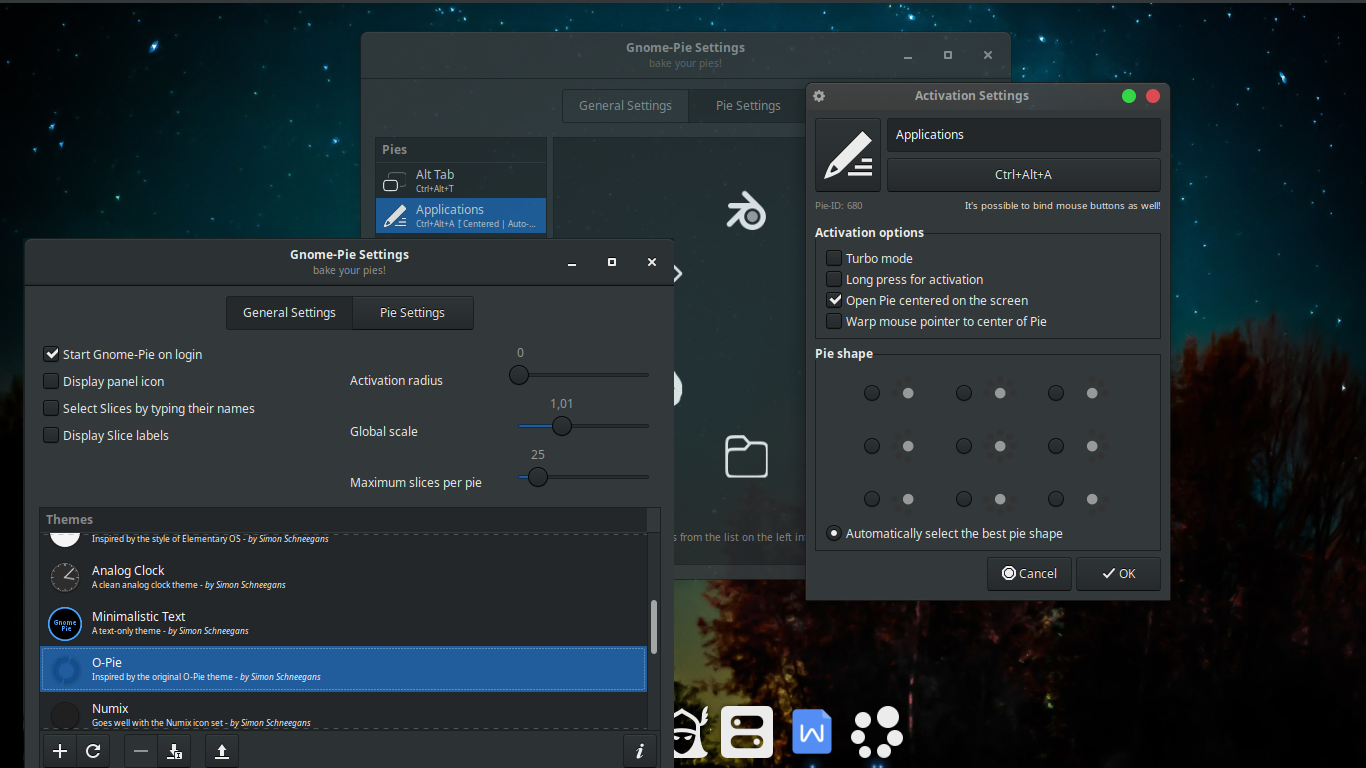Click the gear icon on Activation Settings titlebar
Image resolution: width=1366 pixels, height=768 pixels.
tap(819, 96)
